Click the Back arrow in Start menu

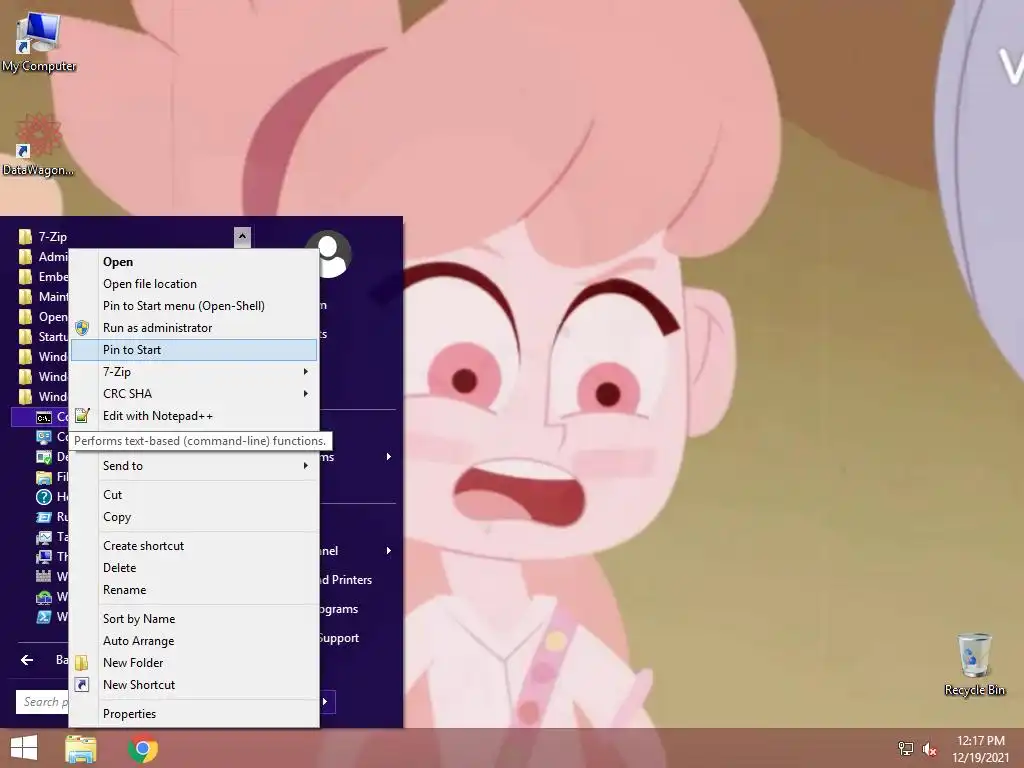(x=27, y=660)
